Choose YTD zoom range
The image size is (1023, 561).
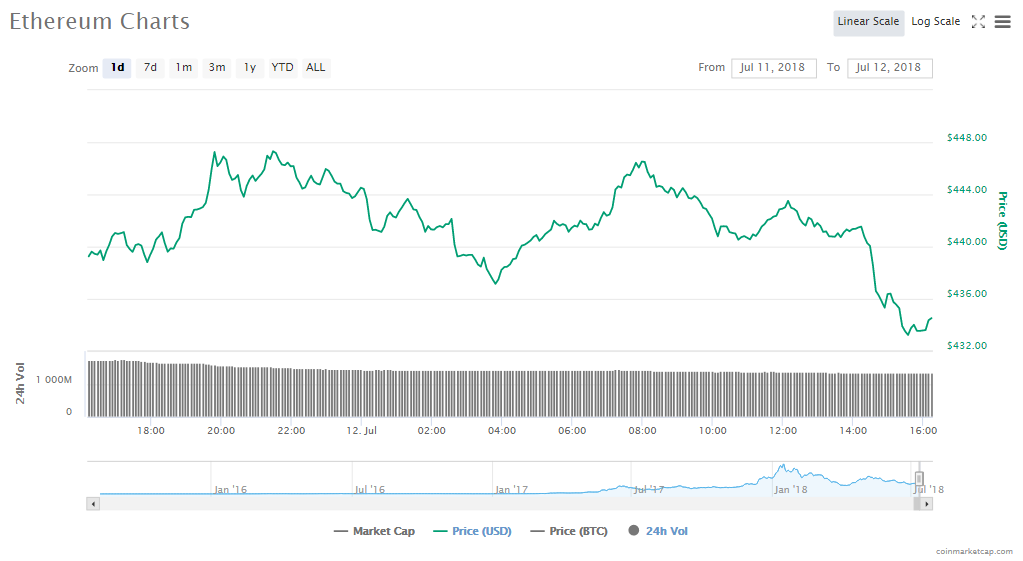(283, 68)
